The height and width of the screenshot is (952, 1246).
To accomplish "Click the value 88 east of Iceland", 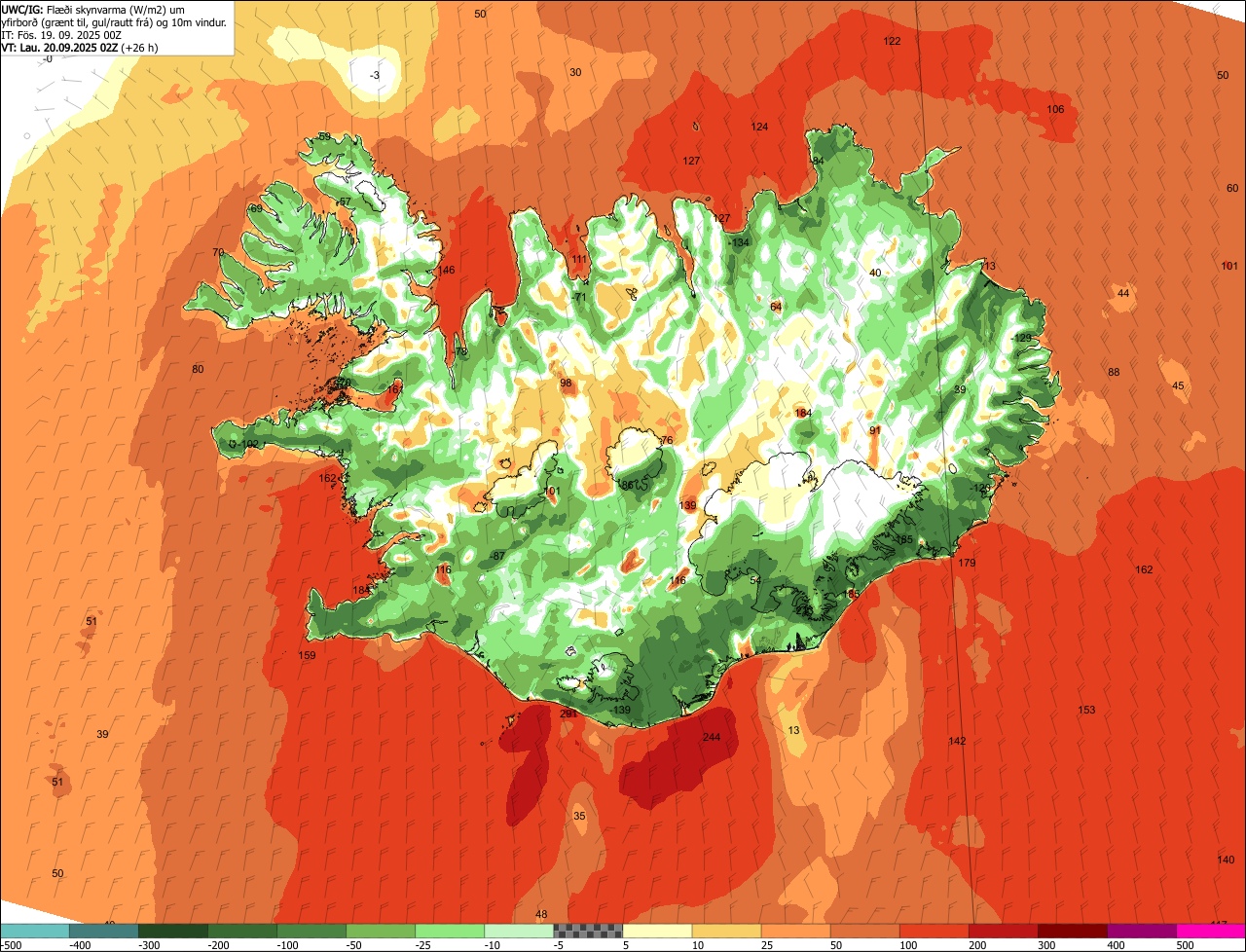I will pyautogui.click(x=1114, y=373).
